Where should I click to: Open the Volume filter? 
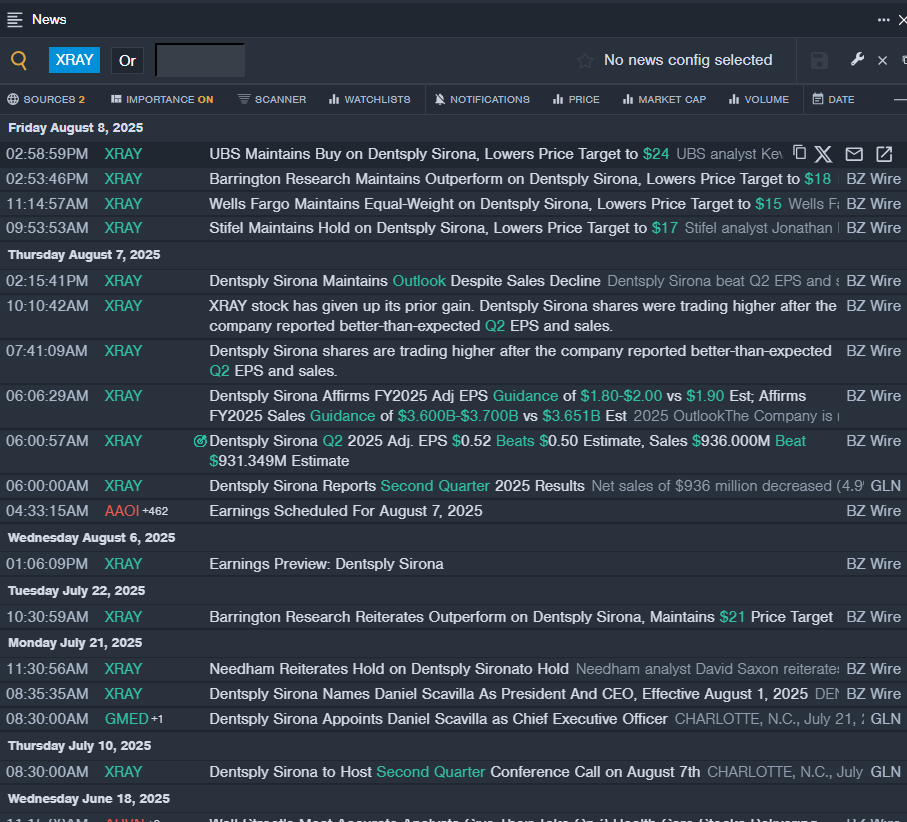tap(759, 99)
